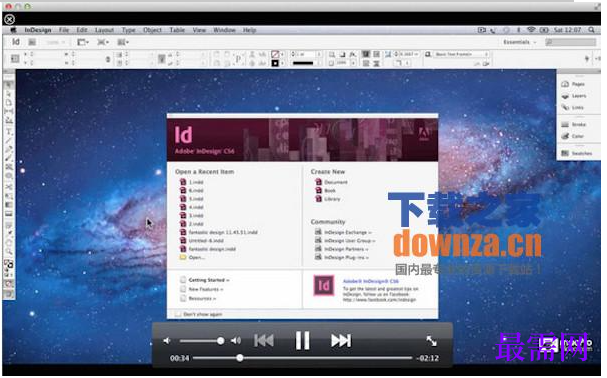607x378 pixels.
Task: Open the Layers panel
Action: [574, 96]
